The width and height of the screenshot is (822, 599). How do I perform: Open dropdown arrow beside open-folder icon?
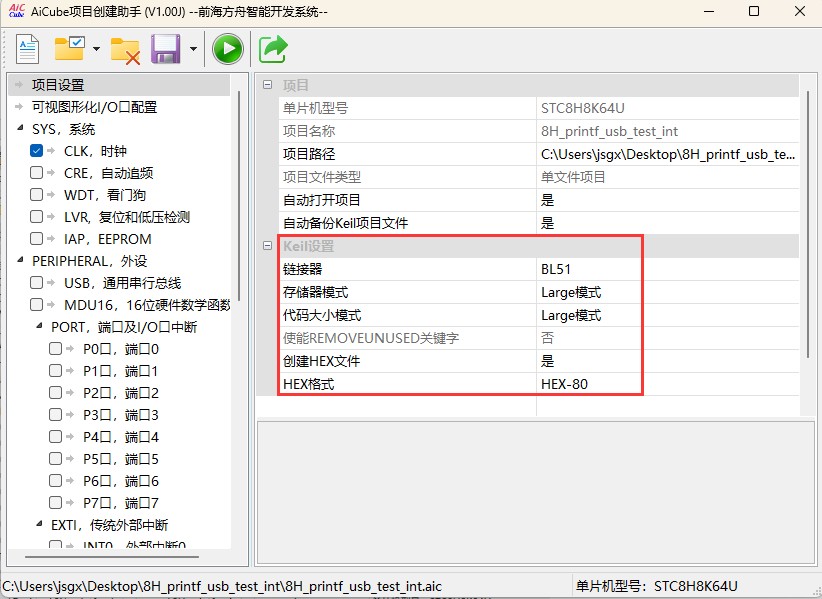tap(96, 49)
